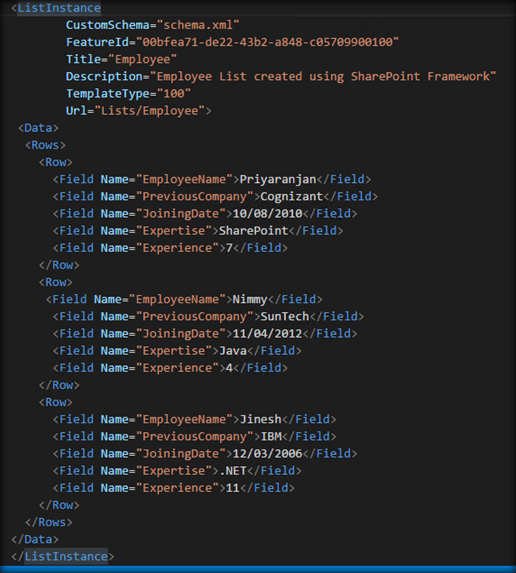Click the closing ListInstance tag
The width and height of the screenshot is (516, 573).
(x=62, y=556)
